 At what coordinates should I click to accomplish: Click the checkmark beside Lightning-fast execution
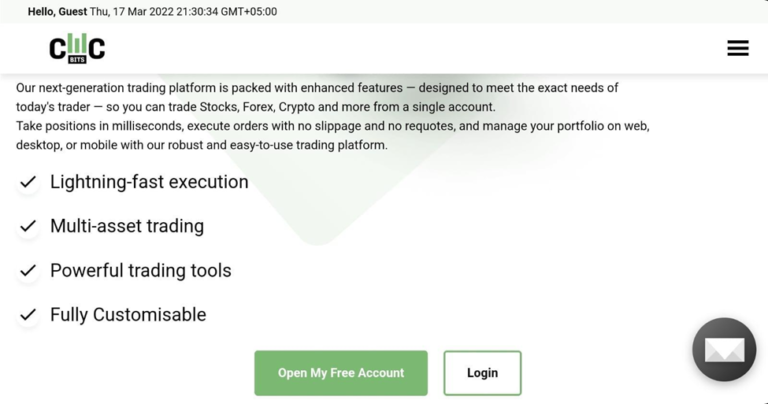(28, 182)
